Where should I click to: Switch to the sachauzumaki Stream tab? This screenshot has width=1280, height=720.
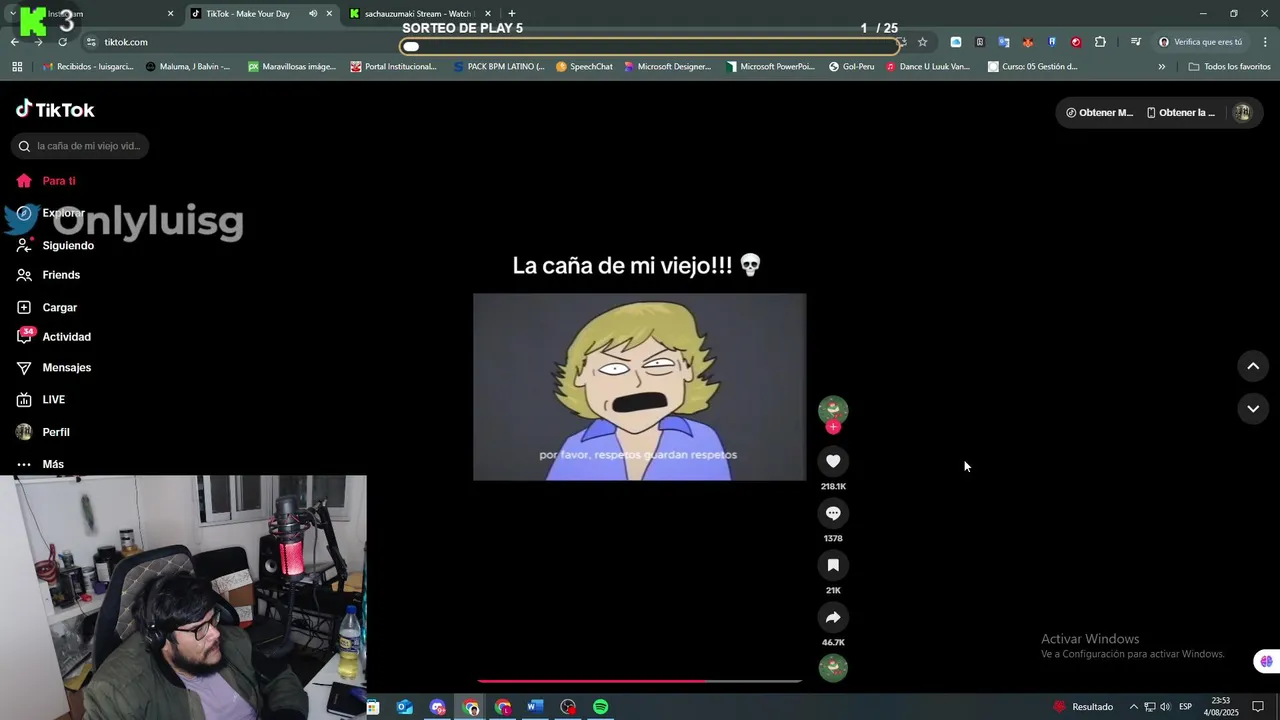[x=417, y=14]
